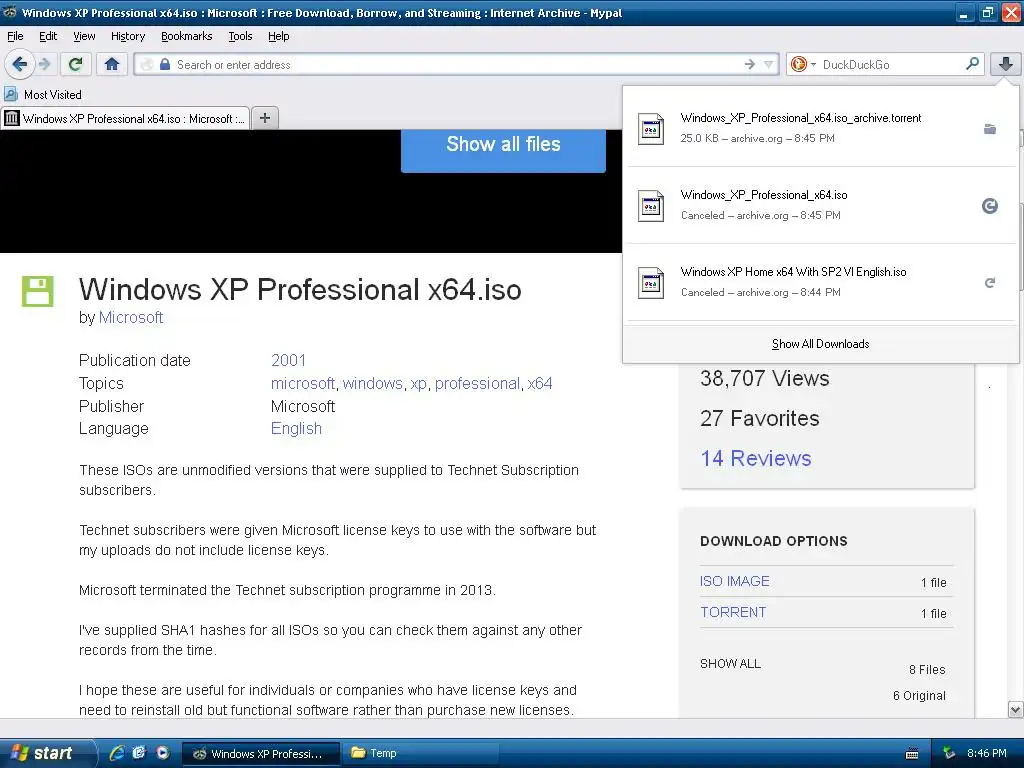Click file icon of Windows XP Home x64 ISO
1024x768 pixels.
click(x=650, y=283)
